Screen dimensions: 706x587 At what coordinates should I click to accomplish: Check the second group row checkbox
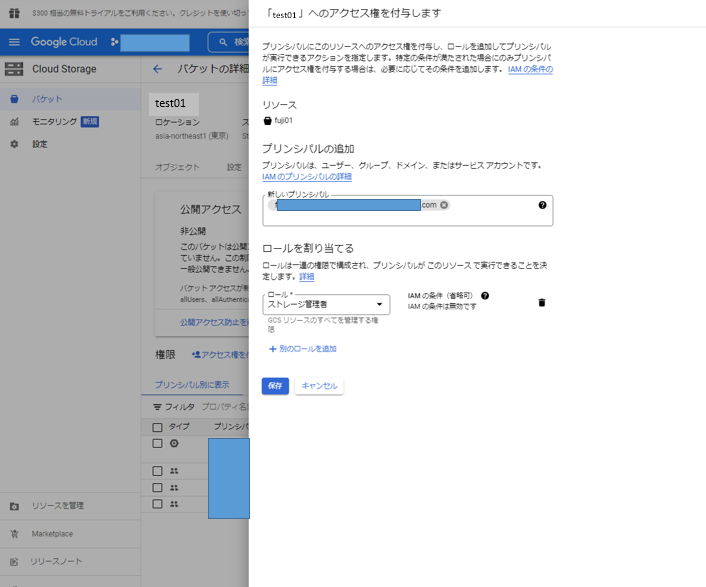[x=157, y=488]
